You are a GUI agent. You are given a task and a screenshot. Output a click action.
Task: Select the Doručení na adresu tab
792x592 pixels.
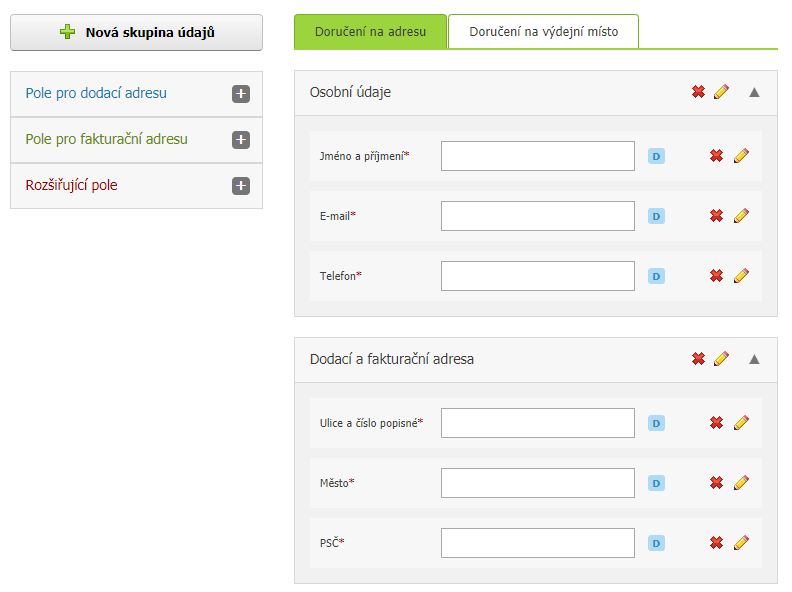coord(370,32)
